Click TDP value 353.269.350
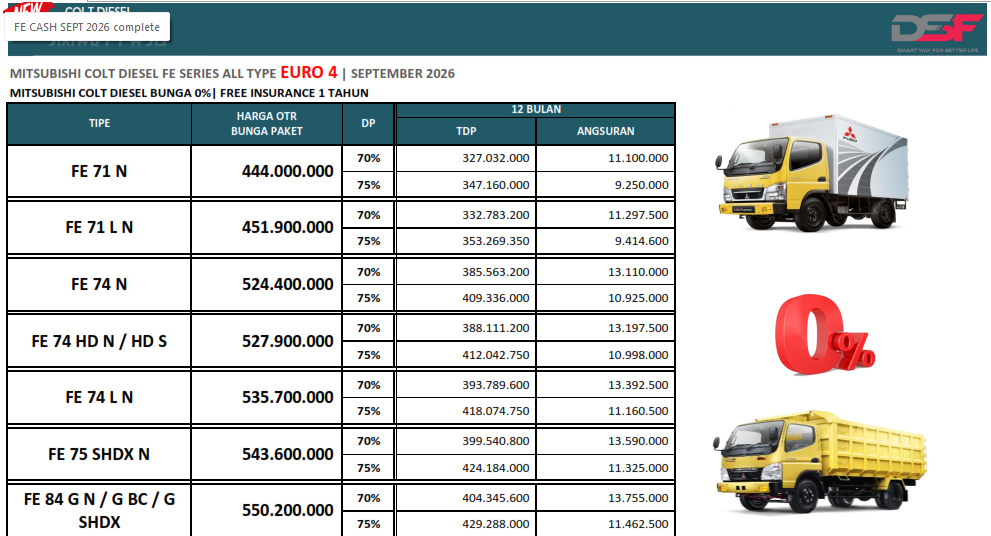This screenshot has height=536, width=991. tap(496, 241)
